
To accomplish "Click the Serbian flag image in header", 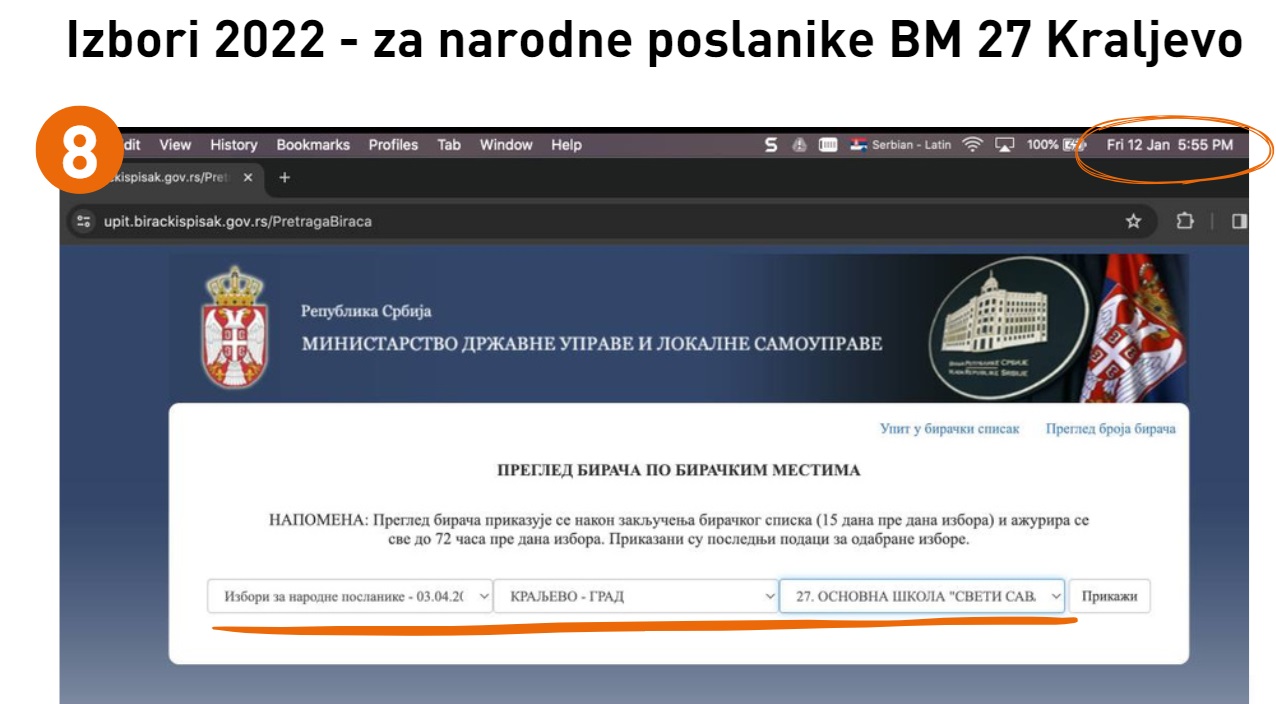I will [x=1137, y=328].
